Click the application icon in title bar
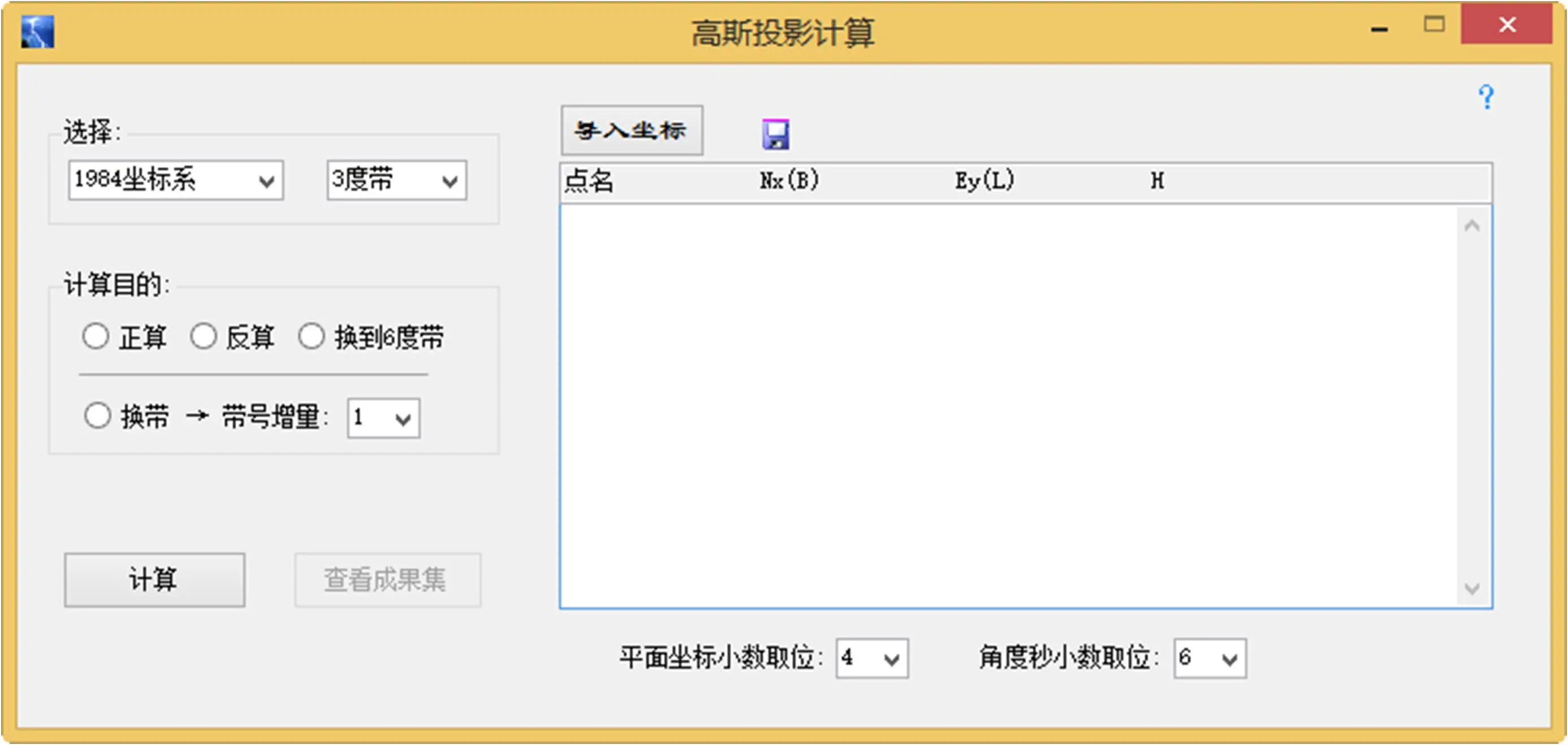 (38, 32)
